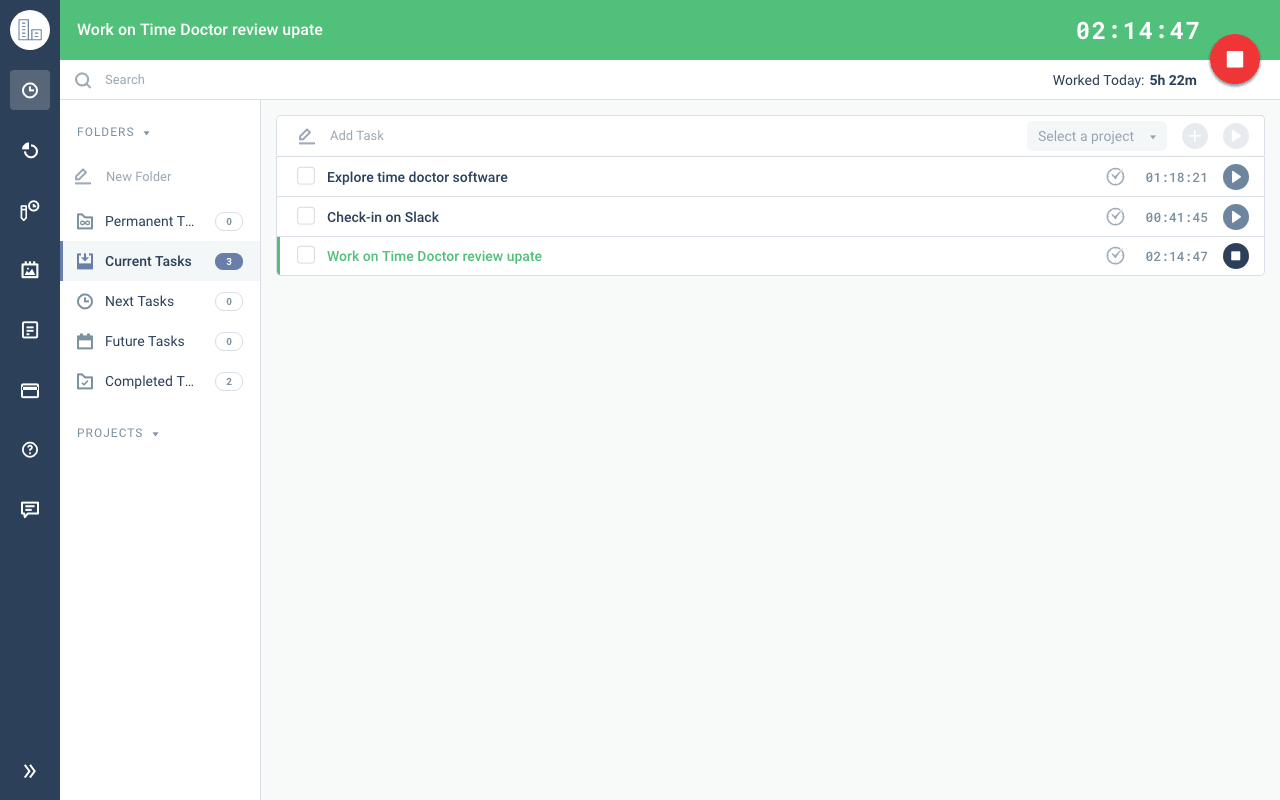Image resolution: width=1280 pixels, height=800 pixels.
Task: Open the chat feedback sidebar icon
Action: (x=30, y=510)
